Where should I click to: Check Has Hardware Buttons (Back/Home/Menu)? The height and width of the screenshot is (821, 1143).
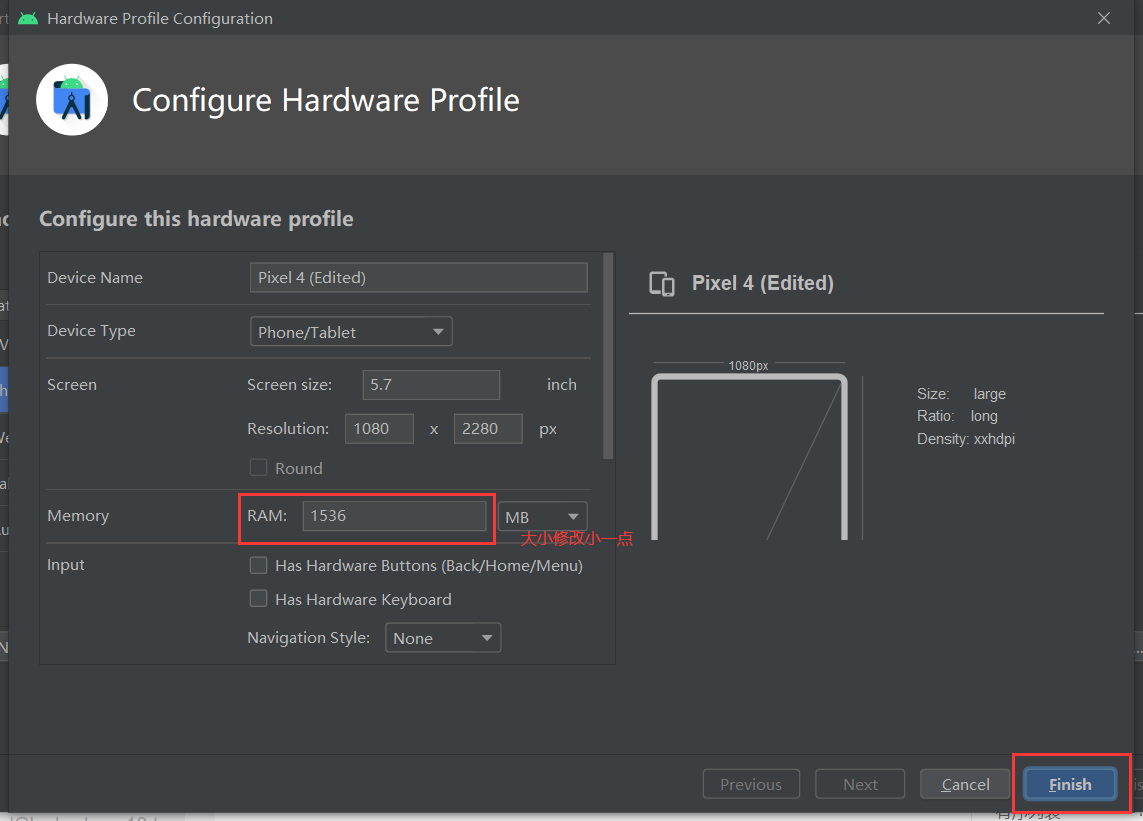pyautogui.click(x=258, y=565)
